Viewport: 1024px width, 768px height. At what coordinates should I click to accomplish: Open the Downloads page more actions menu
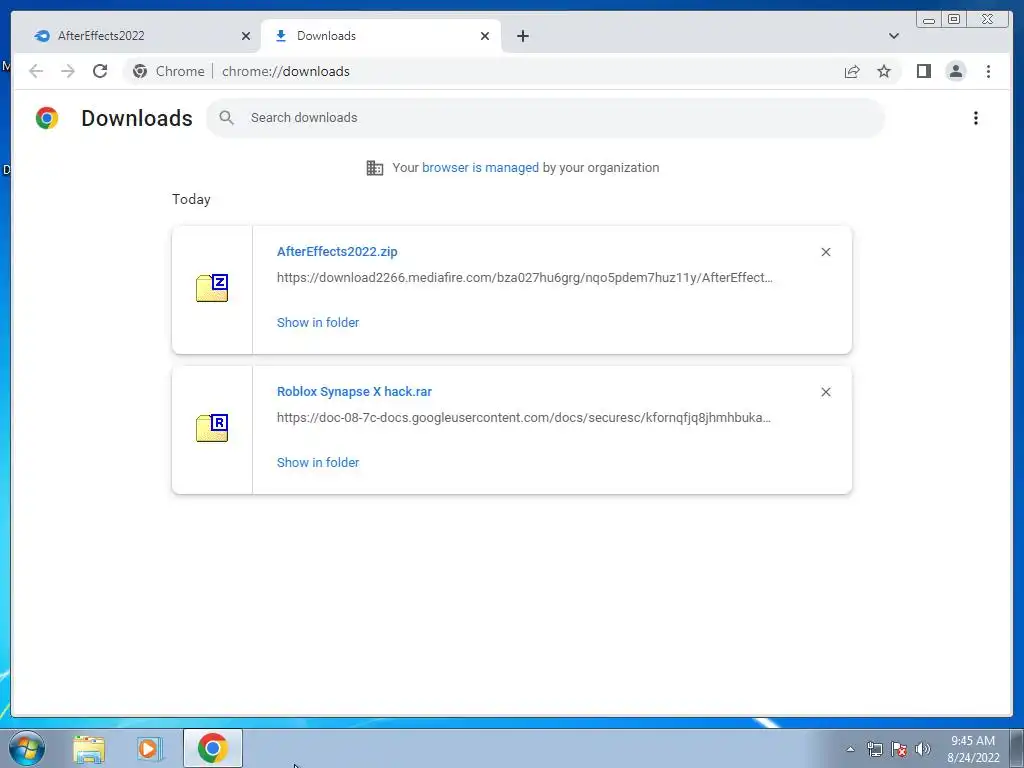tap(976, 118)
